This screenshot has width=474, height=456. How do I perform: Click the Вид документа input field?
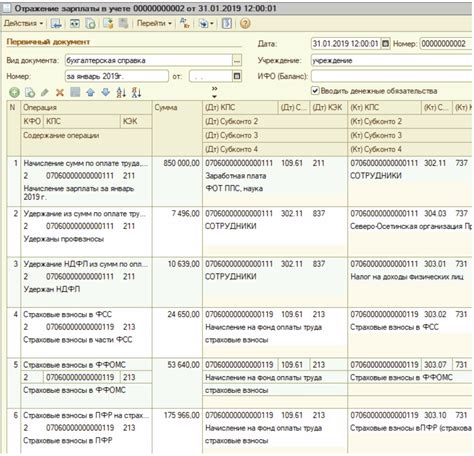[x=149, y=60]
